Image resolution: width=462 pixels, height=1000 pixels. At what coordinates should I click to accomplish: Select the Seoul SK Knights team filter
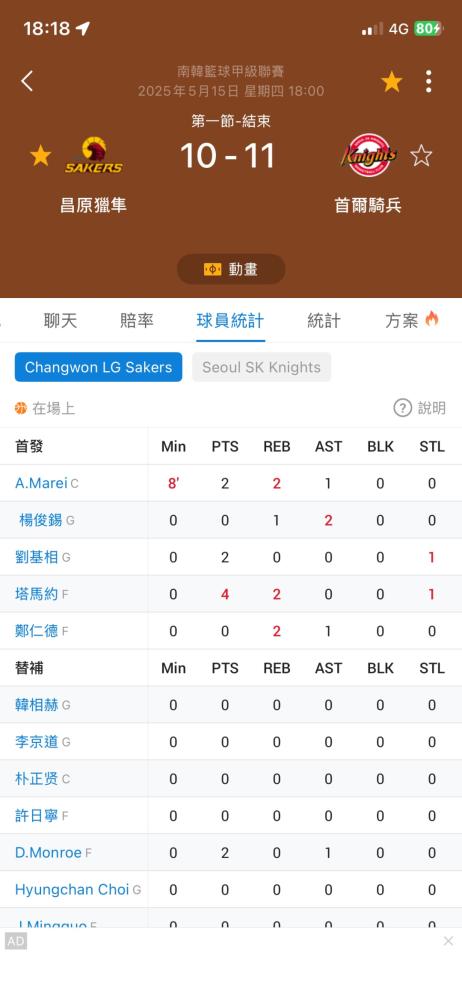[262, 367]
